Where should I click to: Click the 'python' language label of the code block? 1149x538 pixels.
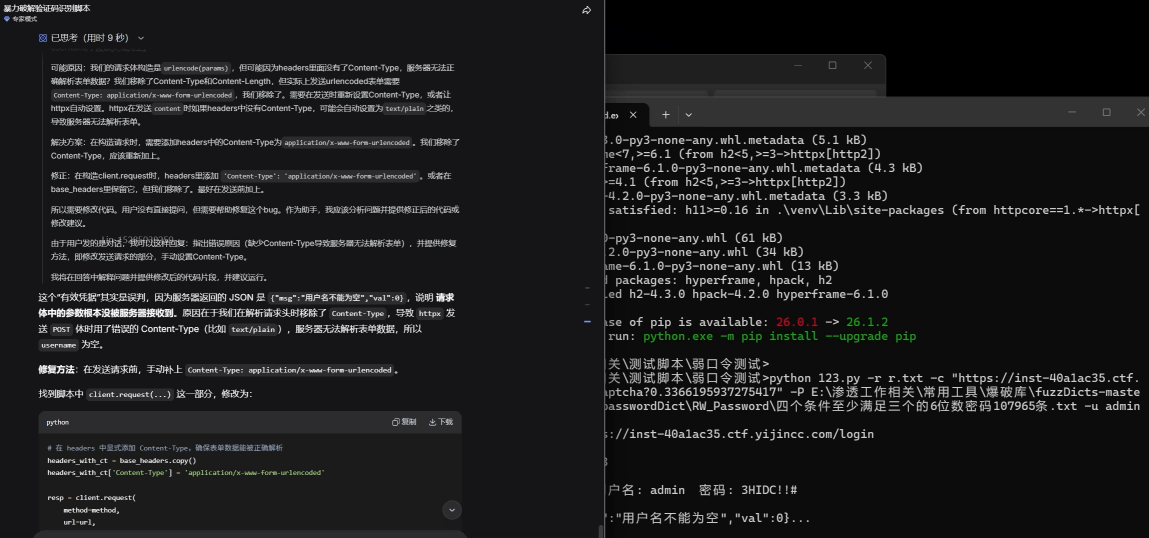[58, 422]
